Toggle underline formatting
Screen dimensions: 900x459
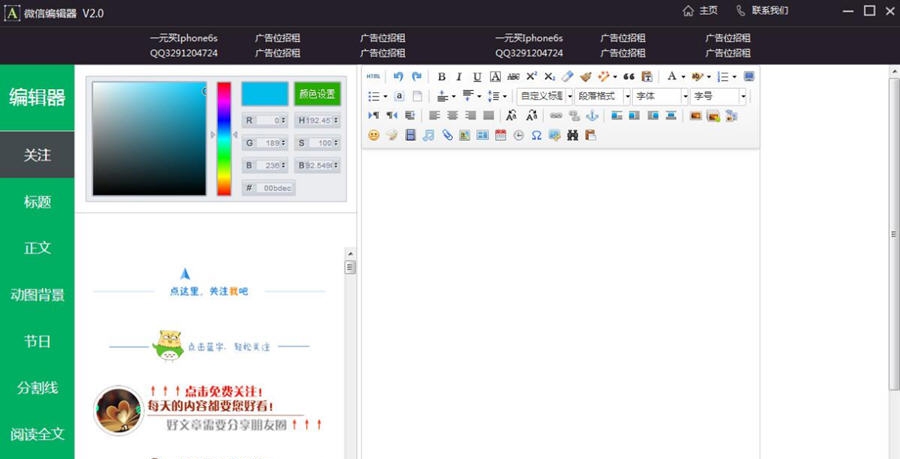(477, 76)
